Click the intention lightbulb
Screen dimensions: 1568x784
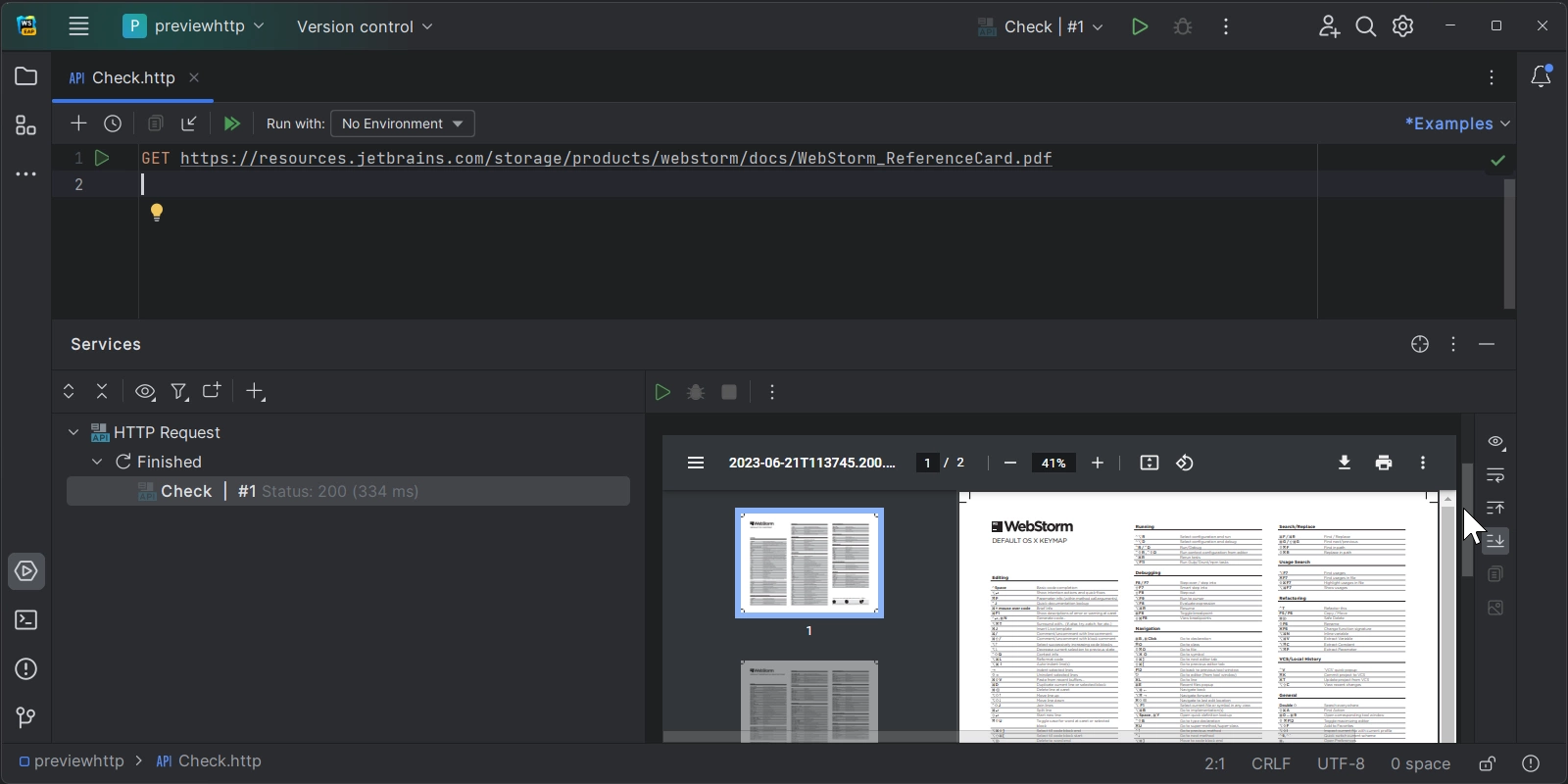(157, 213)
